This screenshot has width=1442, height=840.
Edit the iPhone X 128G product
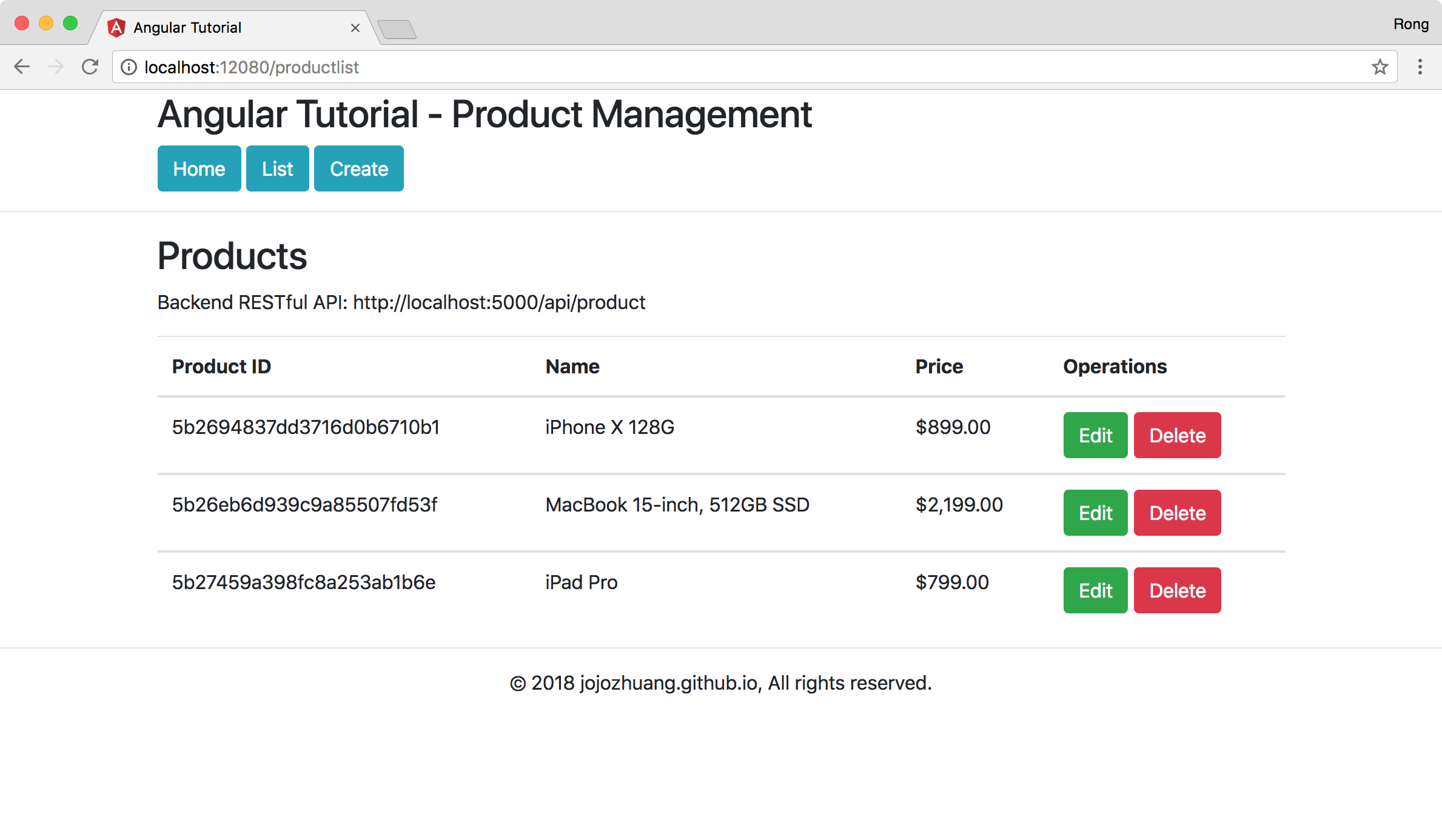click(1095, 435)
